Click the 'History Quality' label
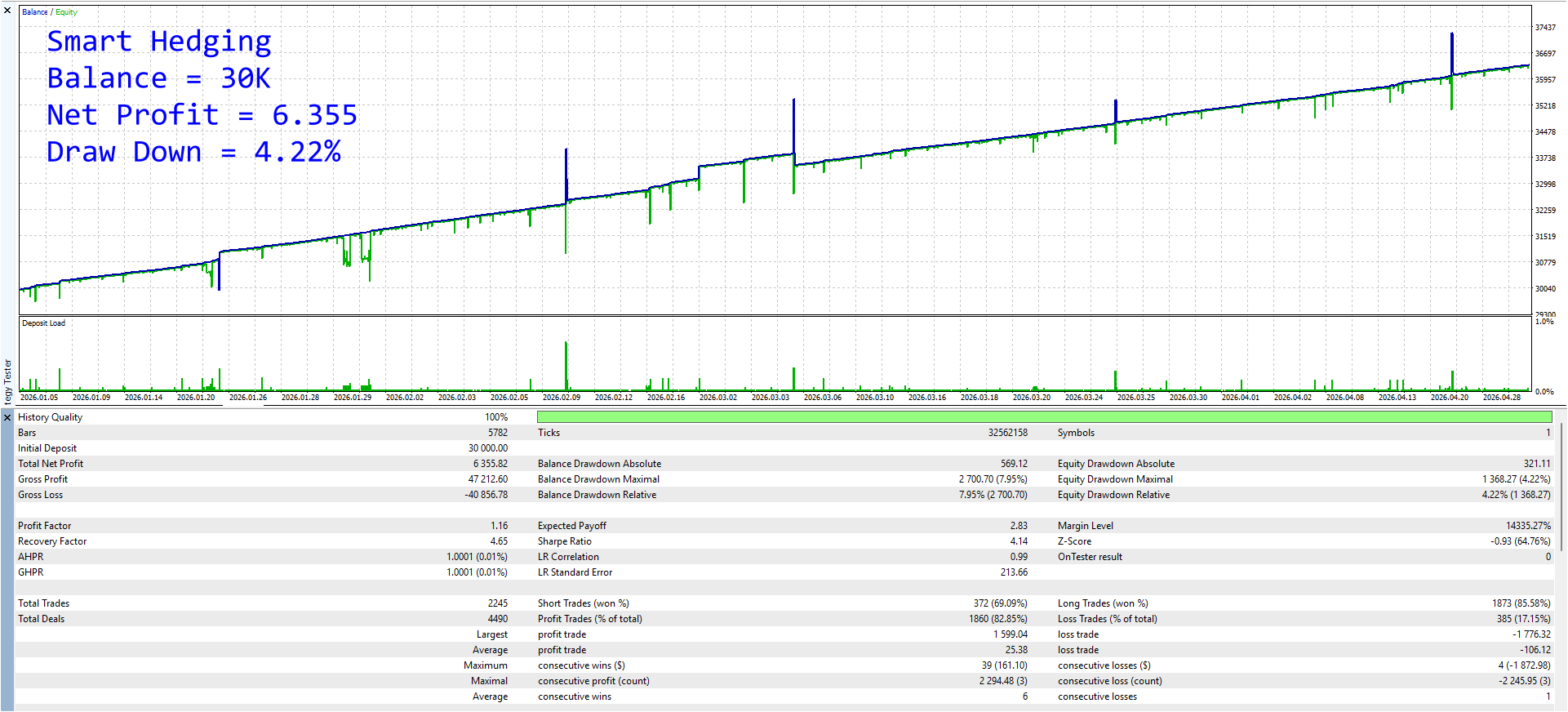 [50, 417]
